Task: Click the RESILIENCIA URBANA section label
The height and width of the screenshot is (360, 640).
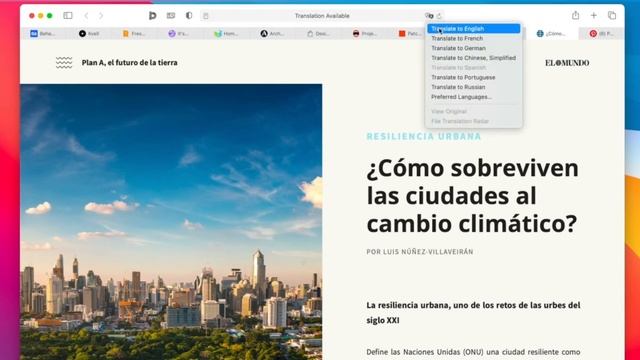Action: point(424,136)
